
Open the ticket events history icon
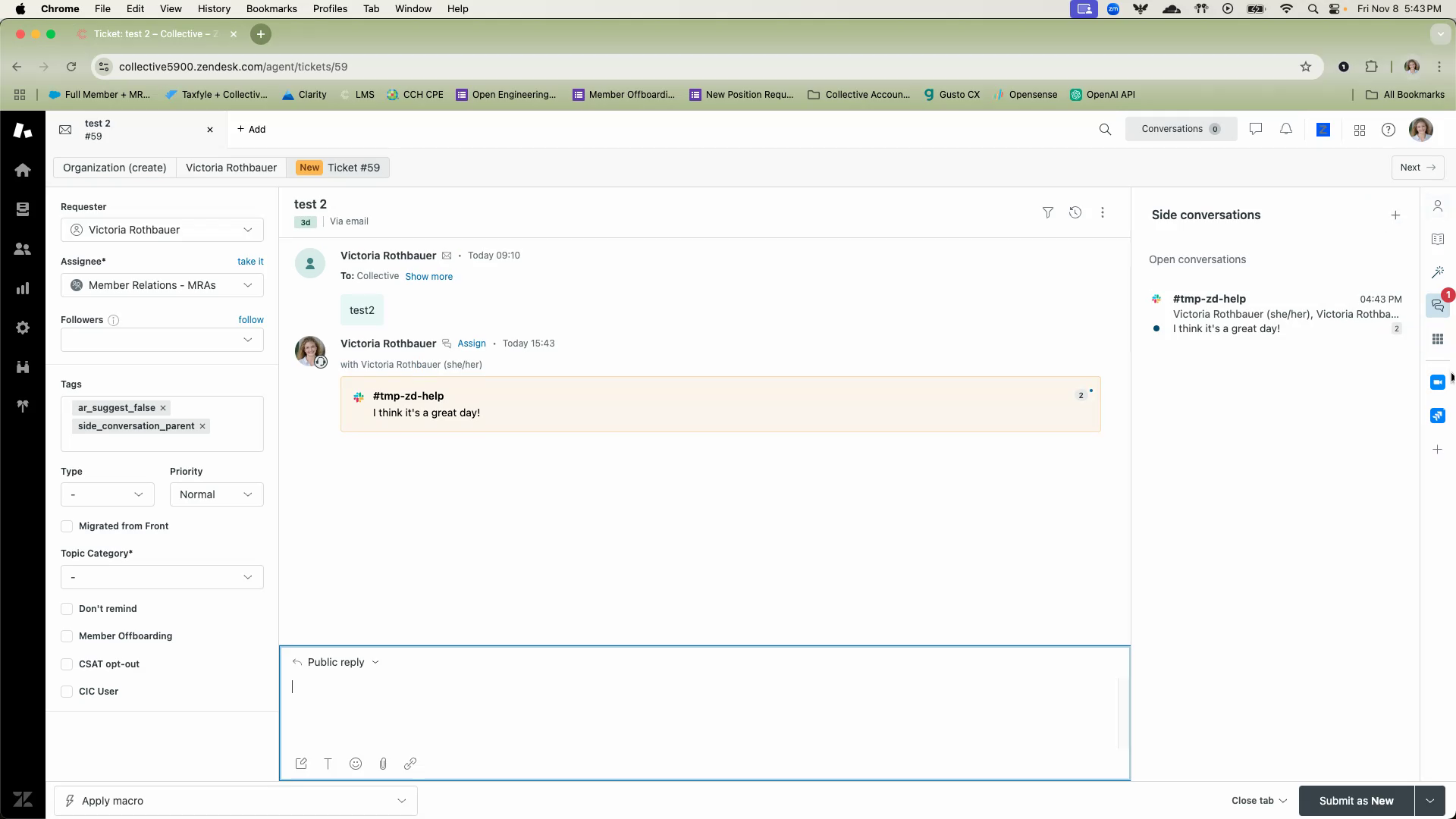click(x=1075, y=213)
